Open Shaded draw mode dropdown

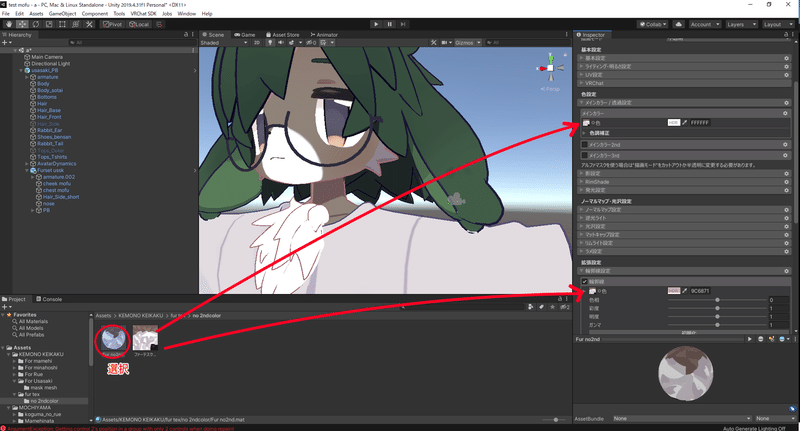point(223,42)
